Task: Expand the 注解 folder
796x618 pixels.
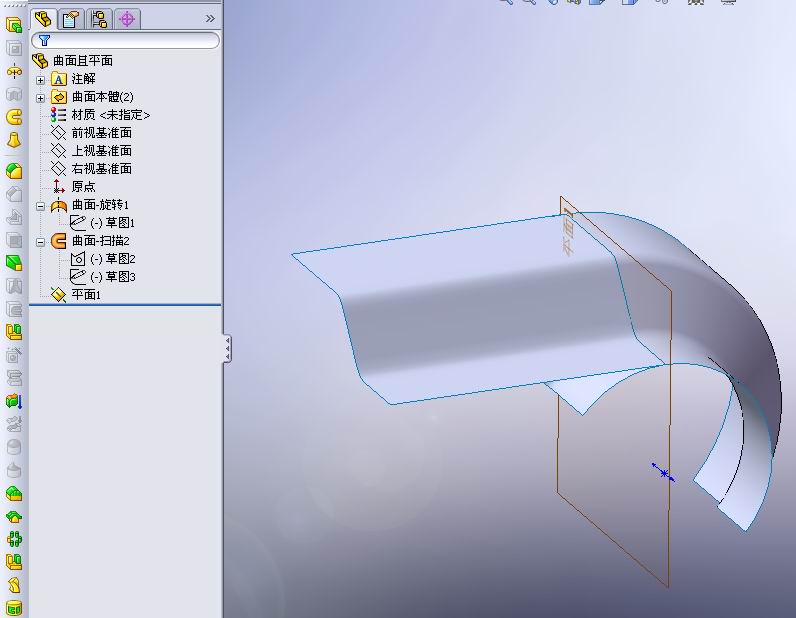Action: (x=41, y=80)
